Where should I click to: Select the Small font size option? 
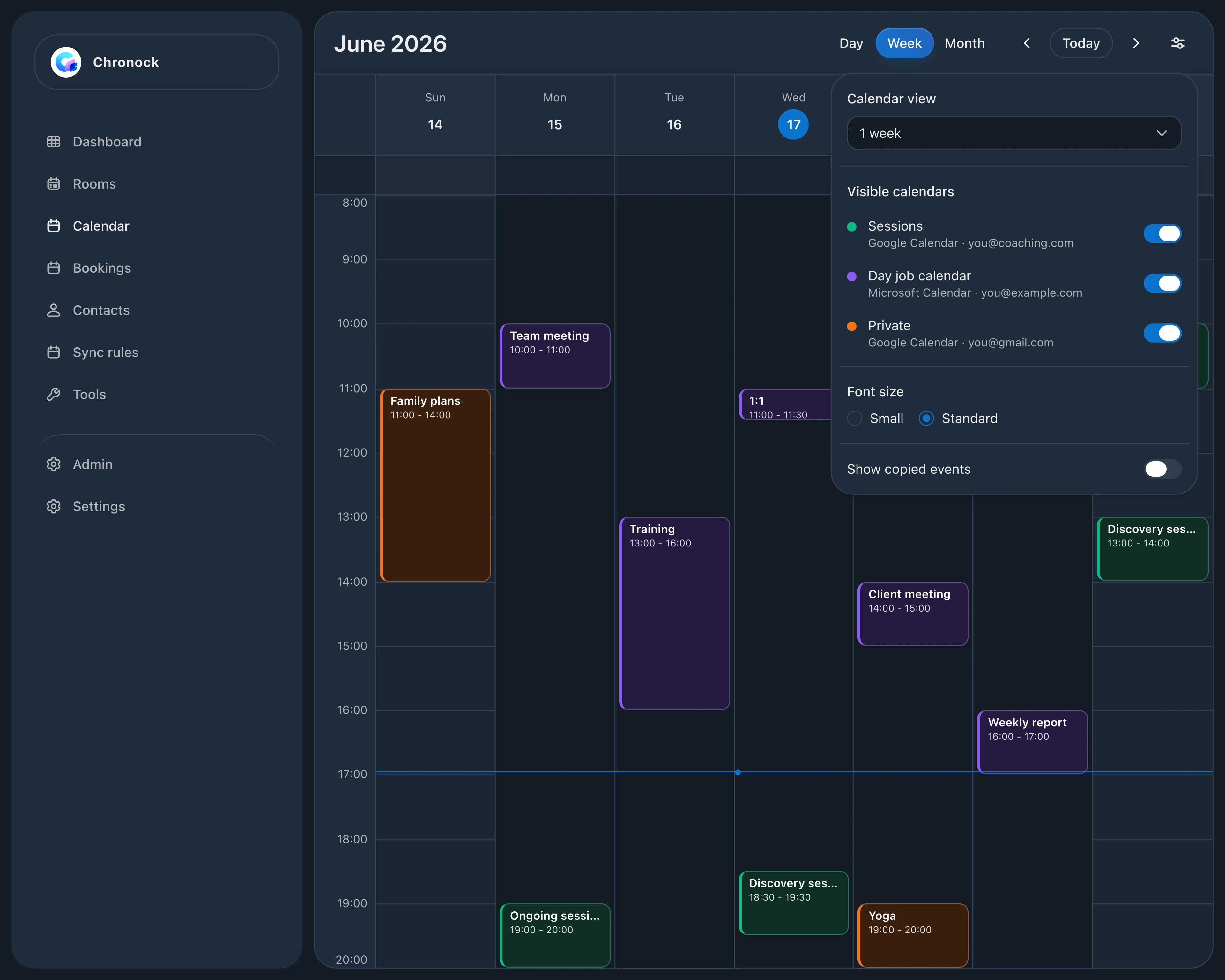[x=855, y=419]
